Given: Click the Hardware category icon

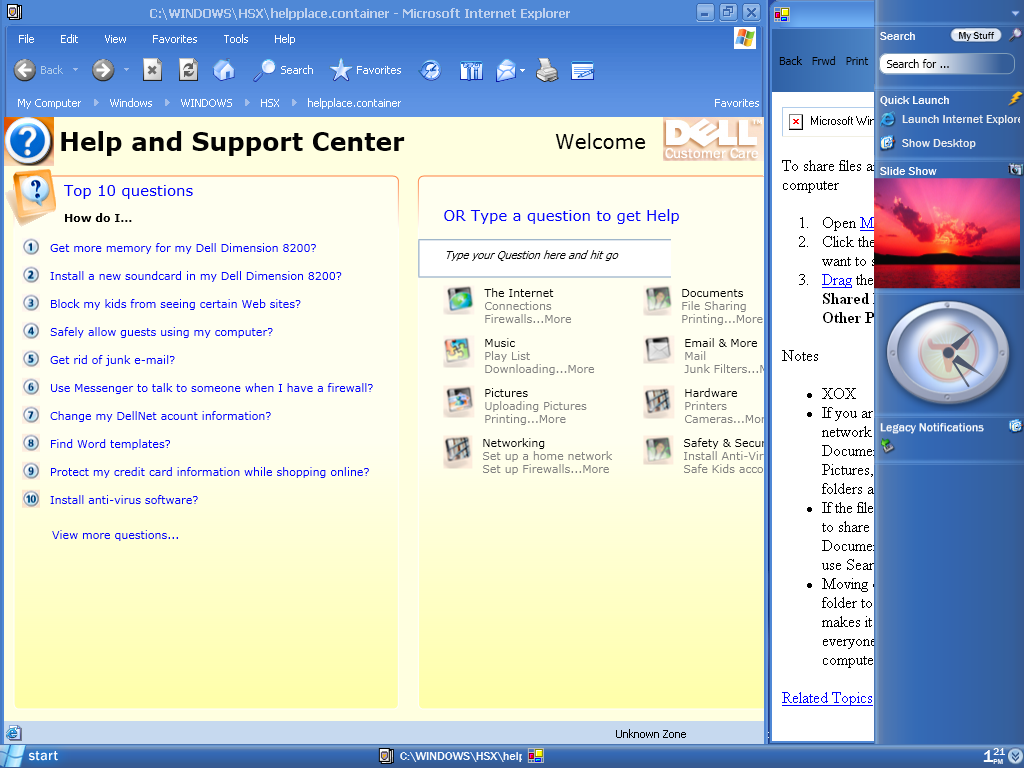Looking at the screenshot, I should (x=658, y=400).
